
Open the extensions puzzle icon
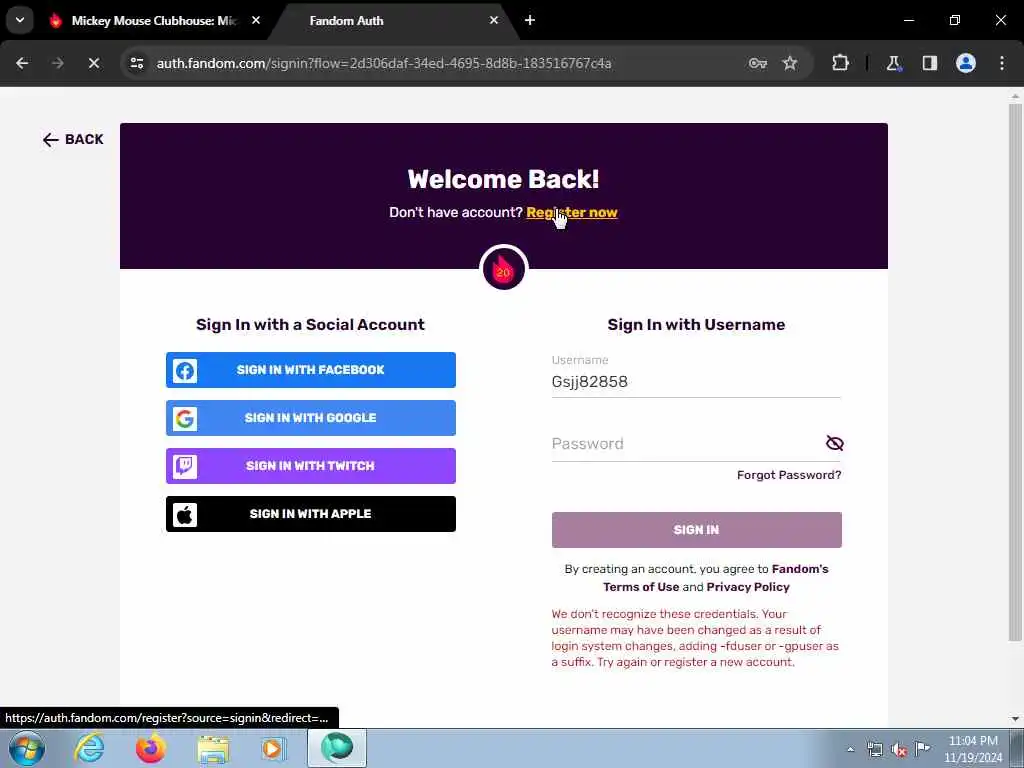pos(840,63)
